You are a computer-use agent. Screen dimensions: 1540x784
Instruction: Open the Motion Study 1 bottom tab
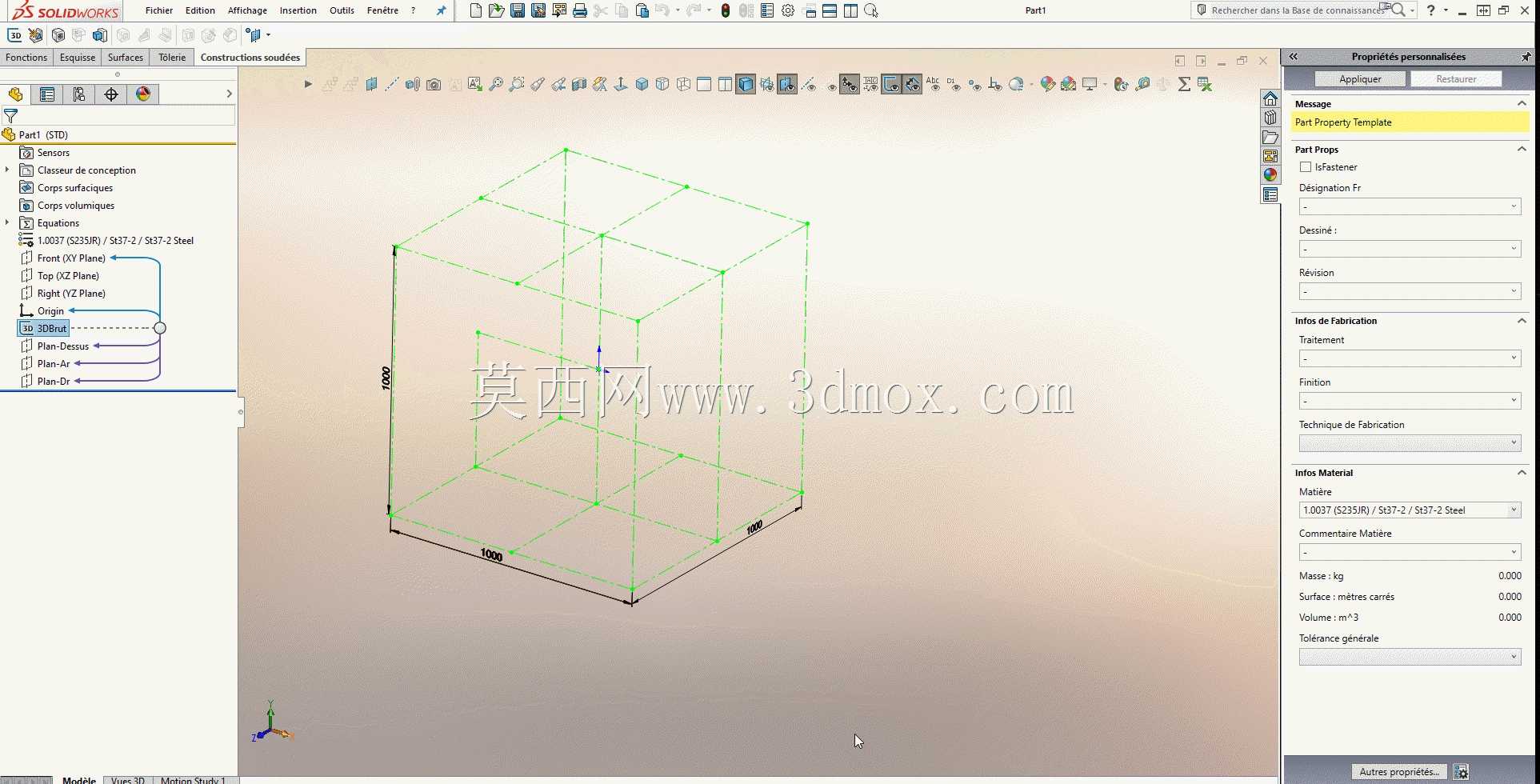193,780
